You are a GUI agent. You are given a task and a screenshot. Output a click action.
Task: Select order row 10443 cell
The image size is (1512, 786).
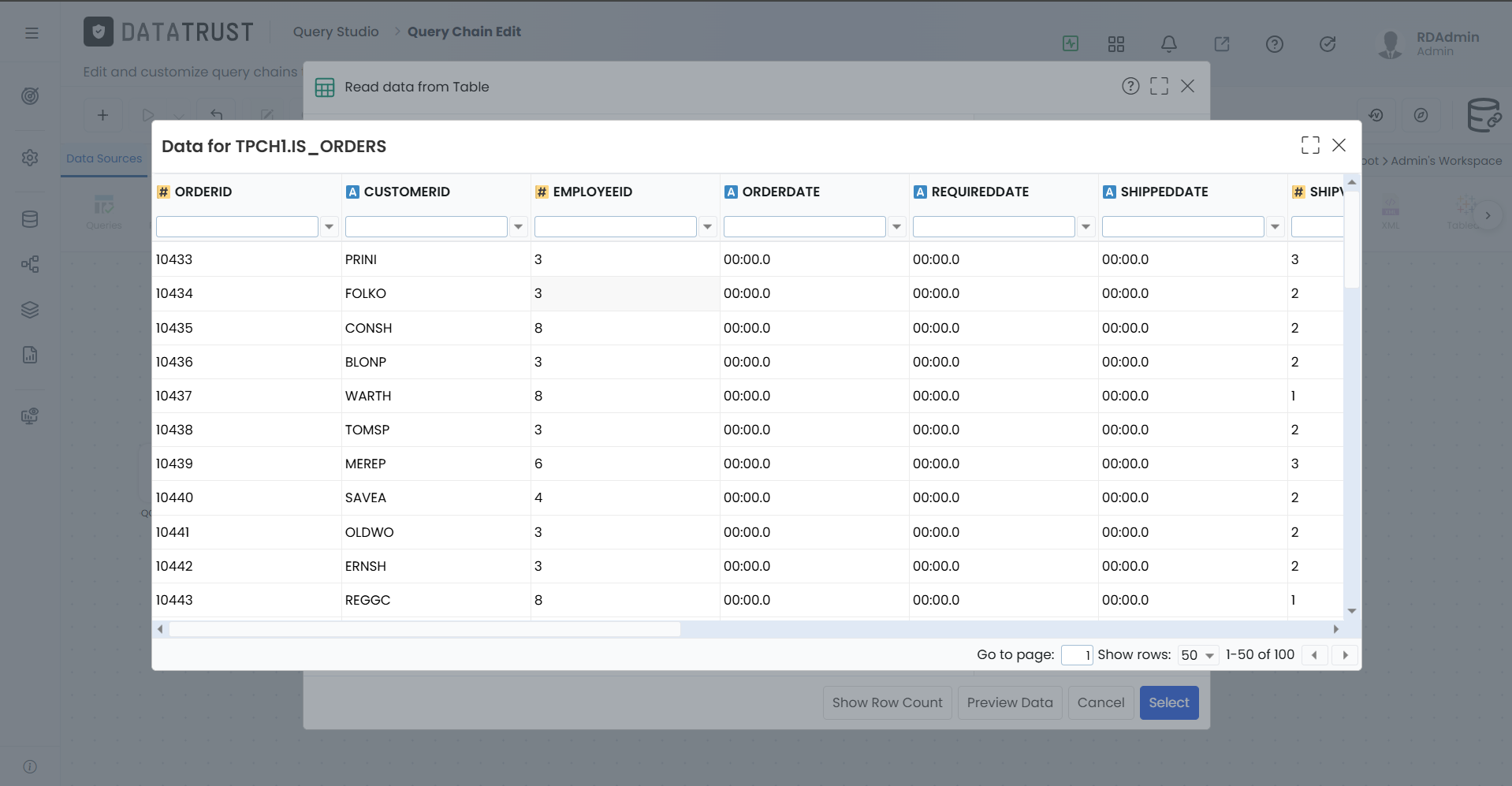tap(247, 600)
